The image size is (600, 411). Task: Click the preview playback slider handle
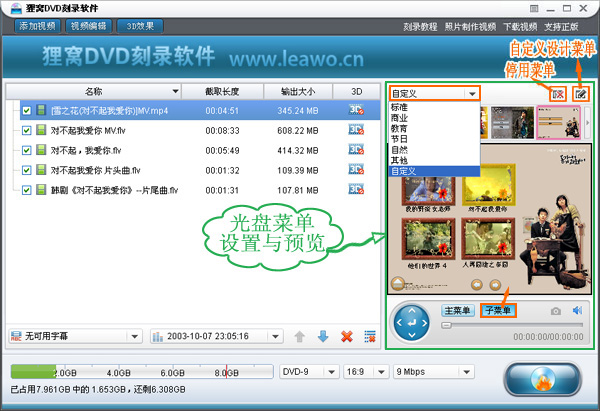[x=446, y=325]
